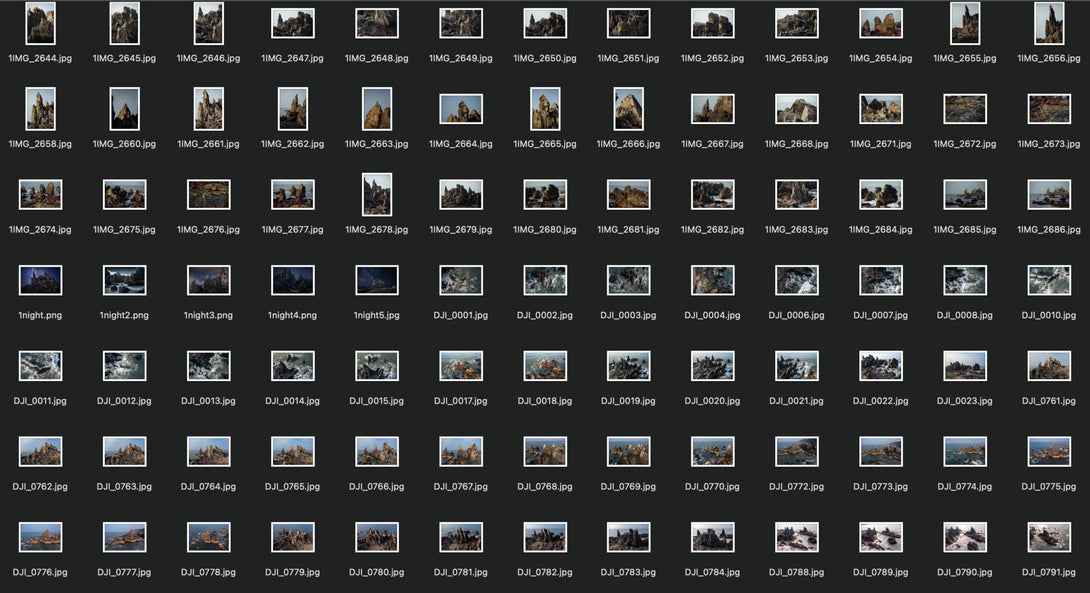Select the DJI_0791.jpg thumbnail

tap(1049, 537)
